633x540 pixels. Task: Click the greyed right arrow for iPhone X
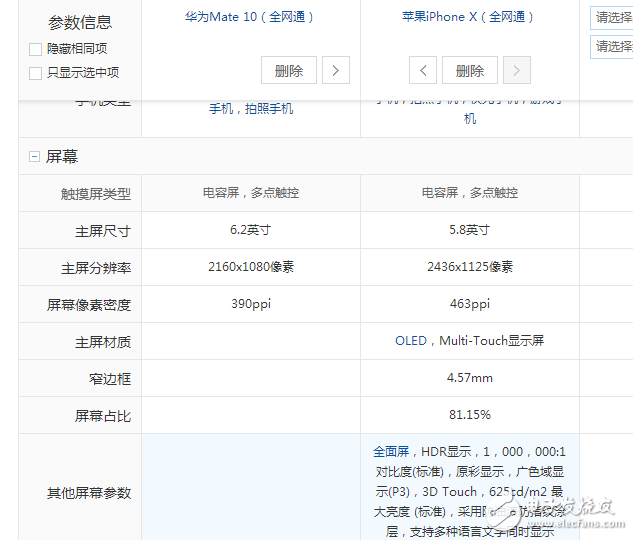(x=517, y=71)
